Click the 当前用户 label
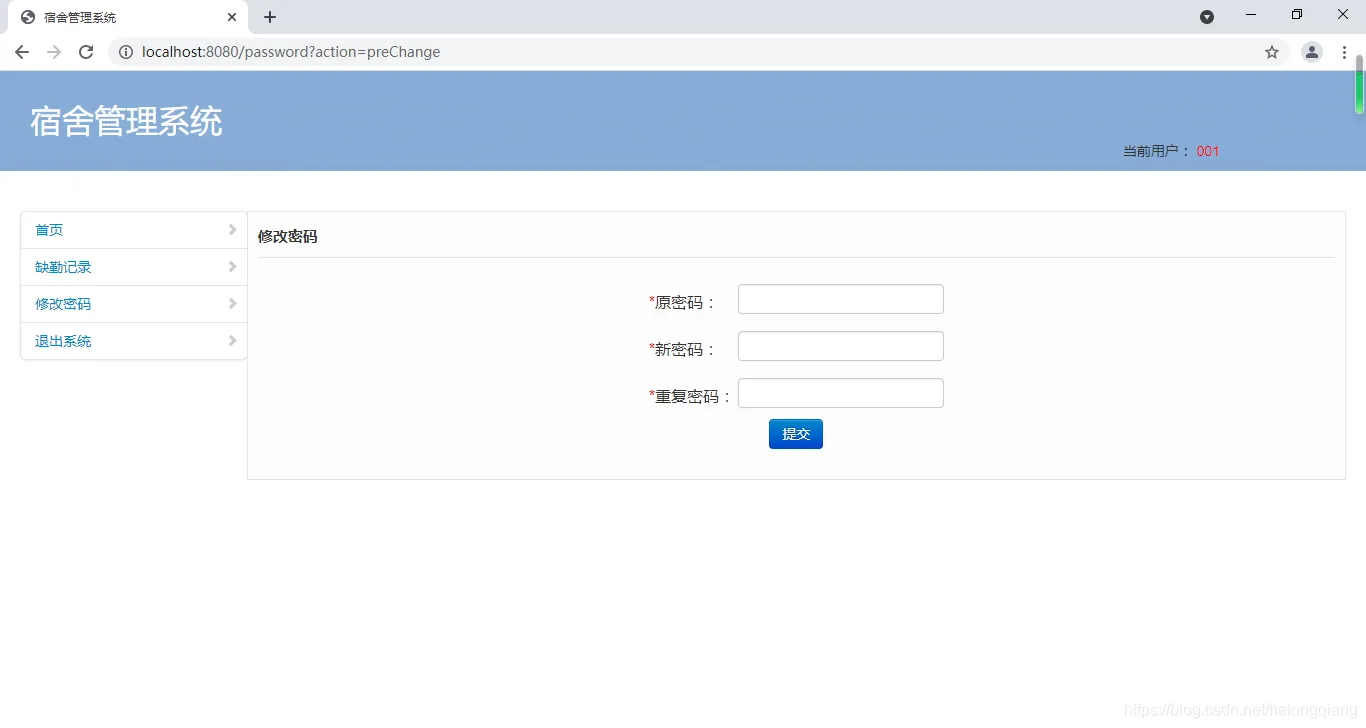 click(1157, 151)
